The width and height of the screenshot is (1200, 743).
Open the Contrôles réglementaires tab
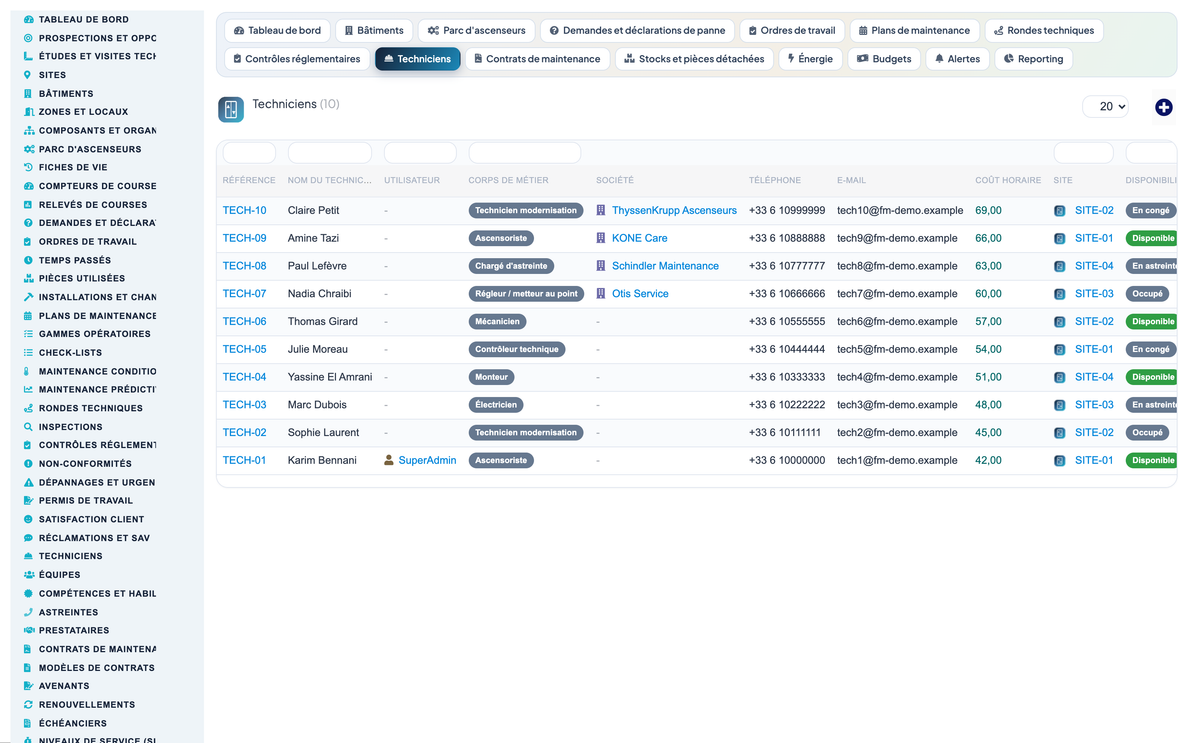[296, 59]
